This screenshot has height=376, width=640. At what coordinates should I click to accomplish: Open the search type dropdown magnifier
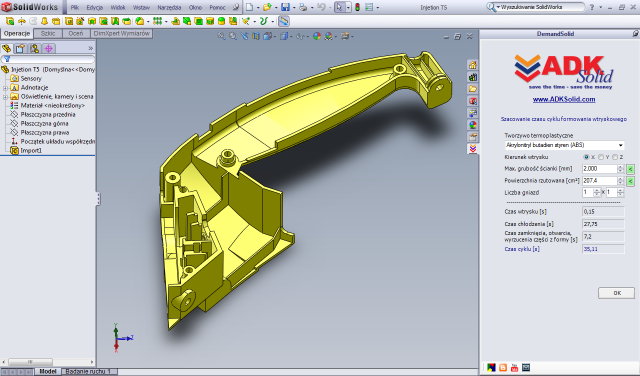tap(493, 7)
